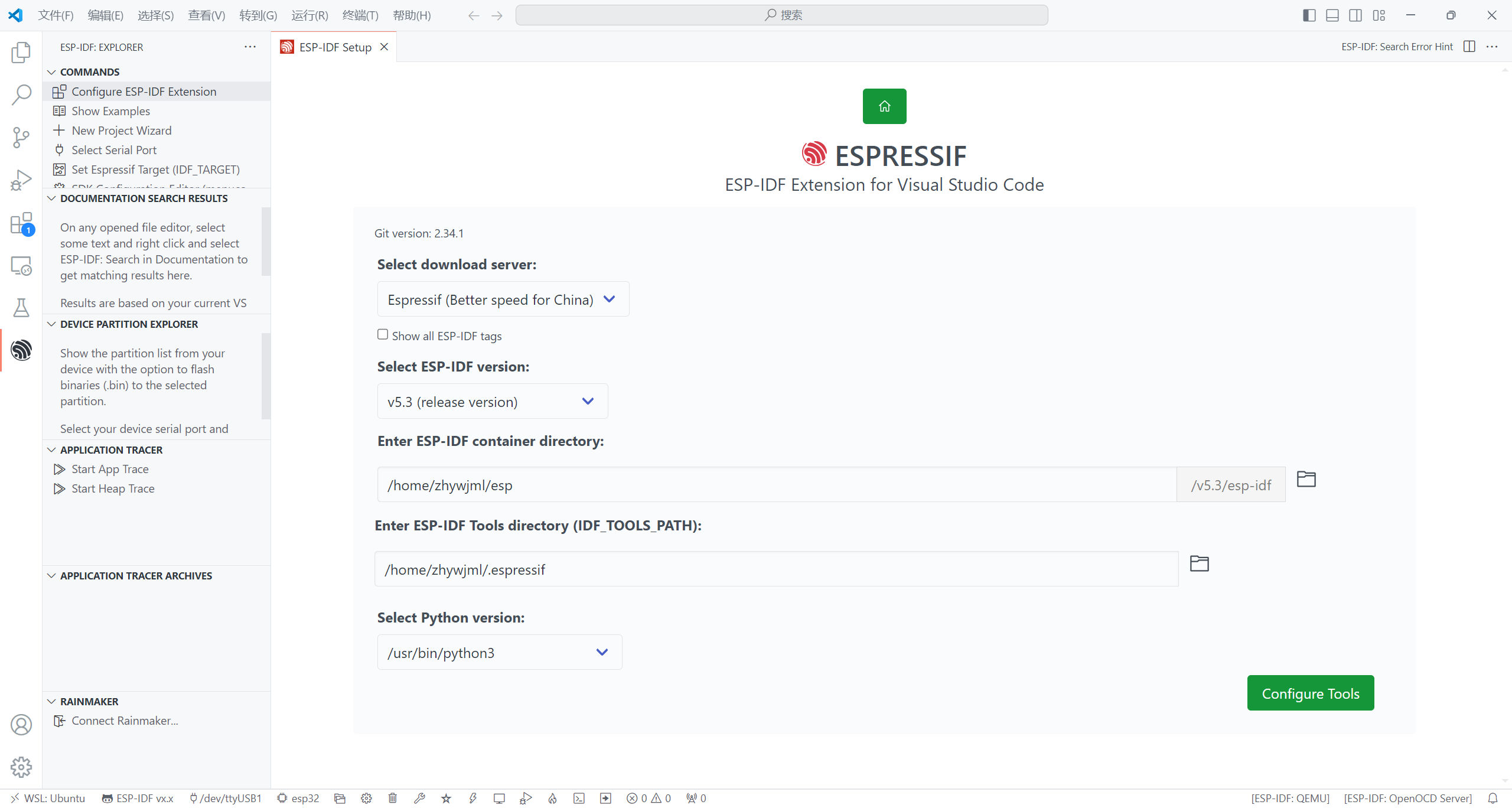The width and height of the screenshot is (1512, 808).
Task: Click the trash full clean status icon
Action: tap(393, 799)
